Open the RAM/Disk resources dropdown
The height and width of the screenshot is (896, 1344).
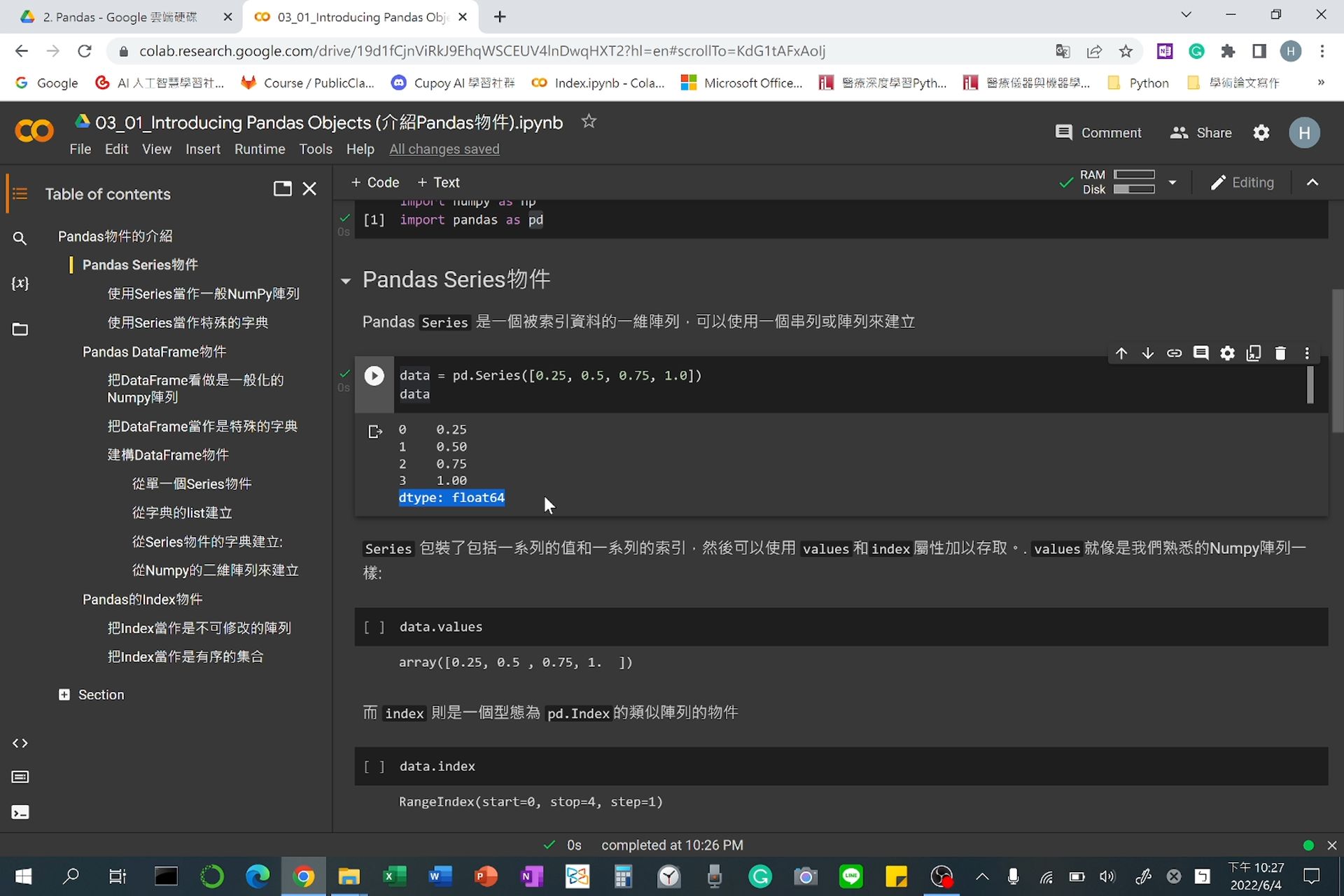tap(1173, 182)
